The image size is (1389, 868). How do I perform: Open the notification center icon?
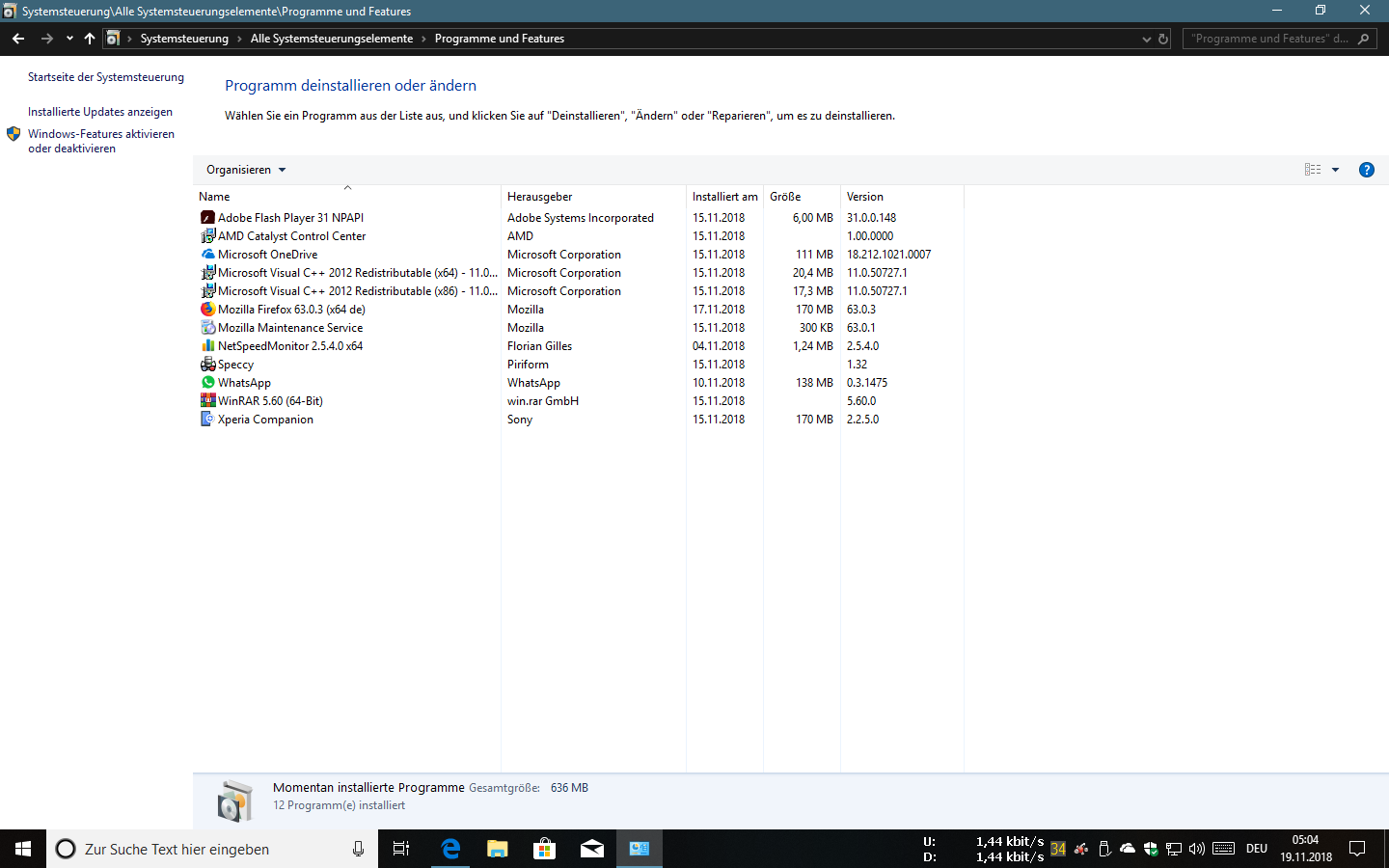coord(1357,849)
